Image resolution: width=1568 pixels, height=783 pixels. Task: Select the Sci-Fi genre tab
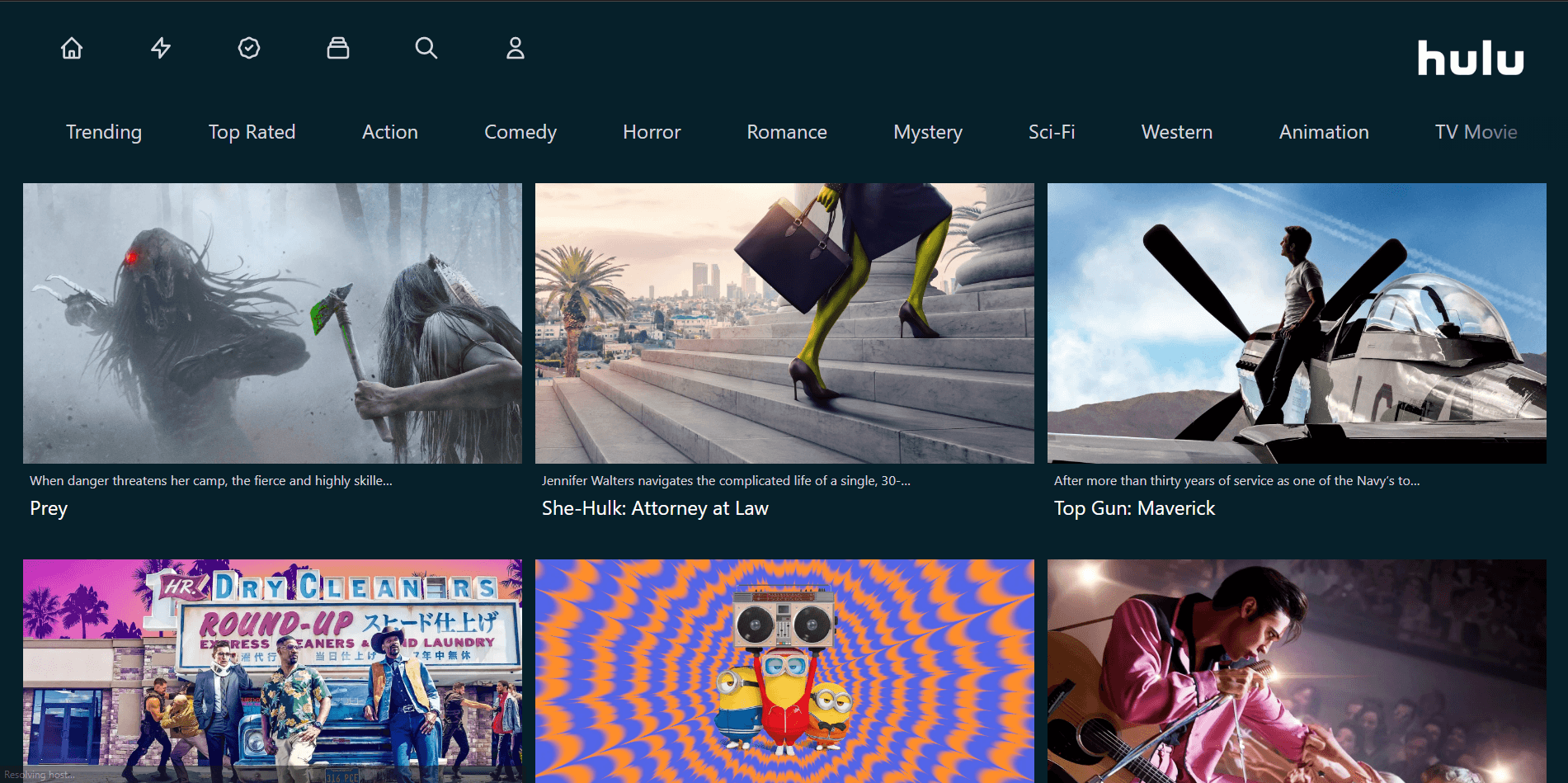pos(1052,132)
